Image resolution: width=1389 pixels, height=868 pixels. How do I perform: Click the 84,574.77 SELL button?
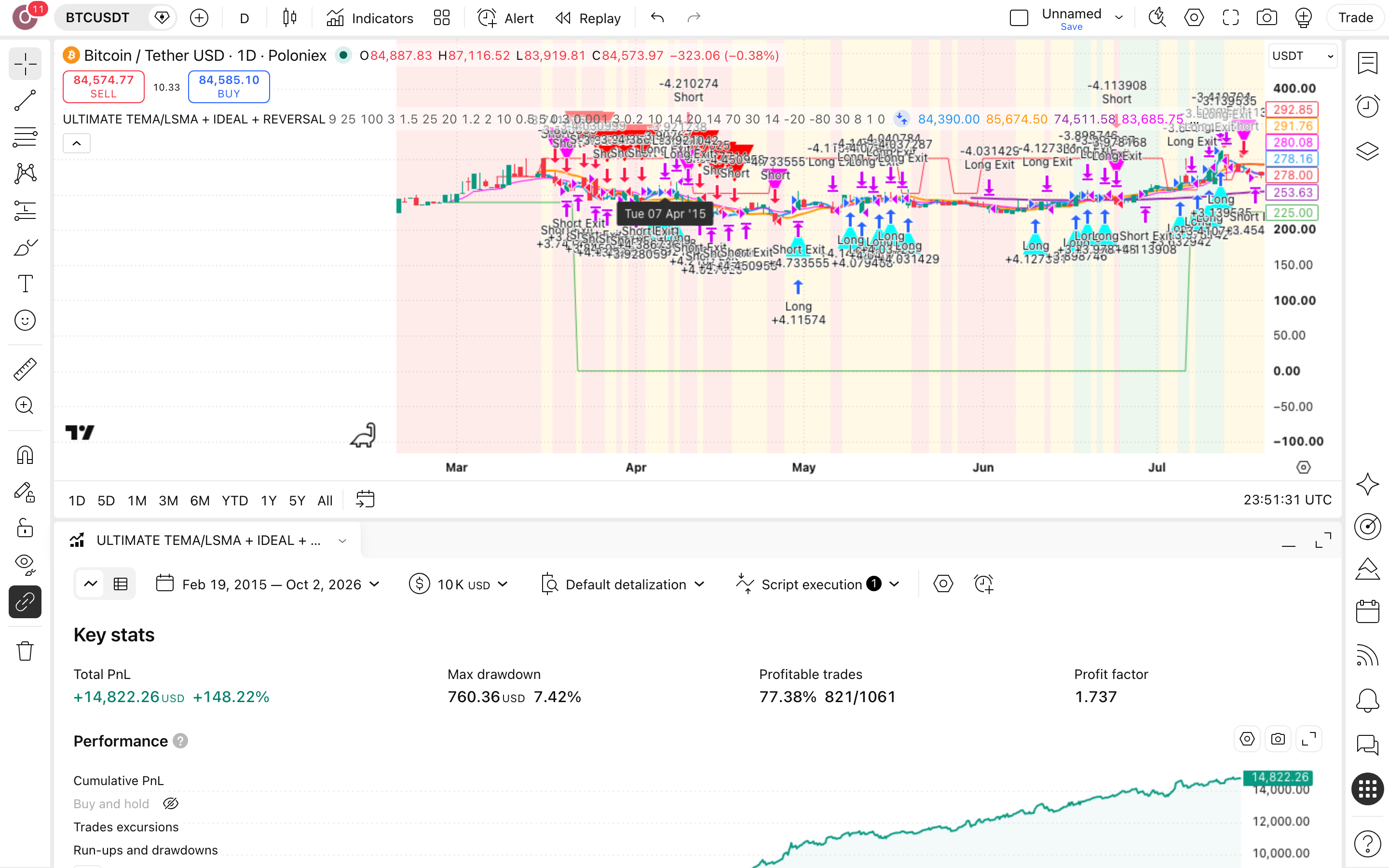point(103,87)
